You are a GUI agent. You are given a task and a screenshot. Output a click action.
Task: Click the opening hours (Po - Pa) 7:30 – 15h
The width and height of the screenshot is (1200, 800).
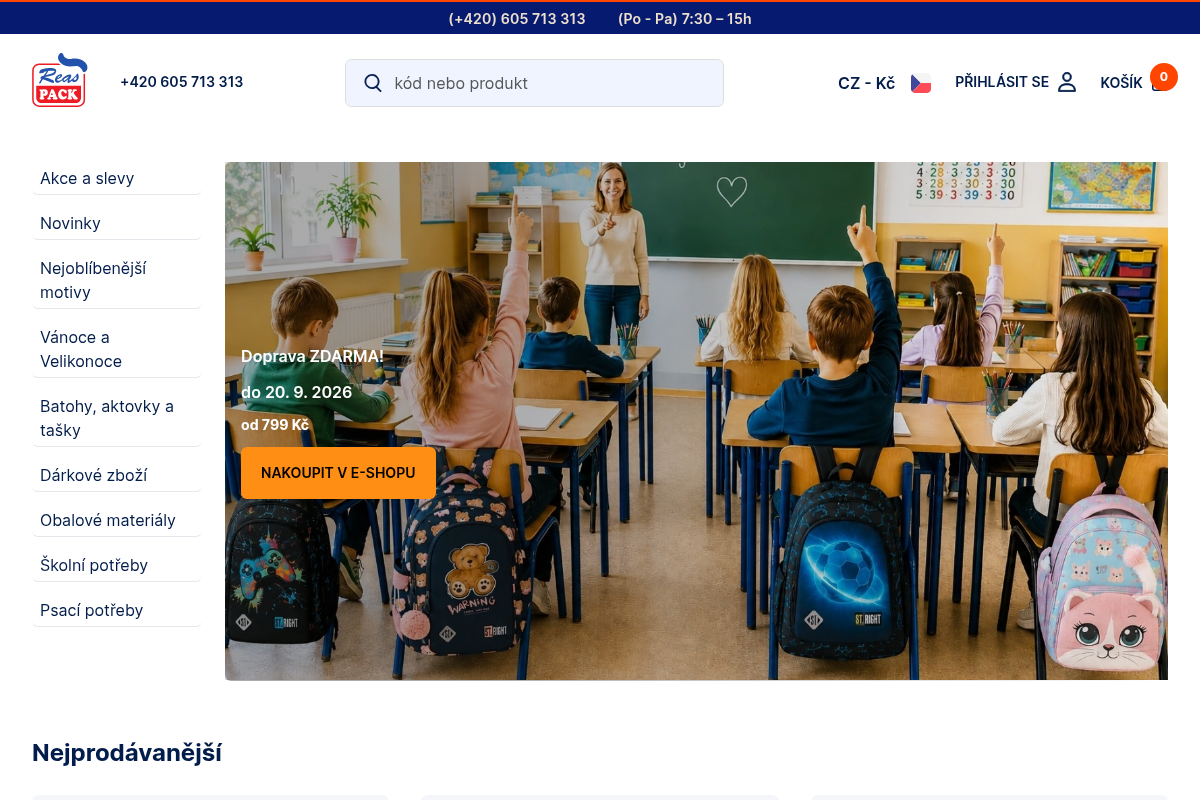coord(685,19)
